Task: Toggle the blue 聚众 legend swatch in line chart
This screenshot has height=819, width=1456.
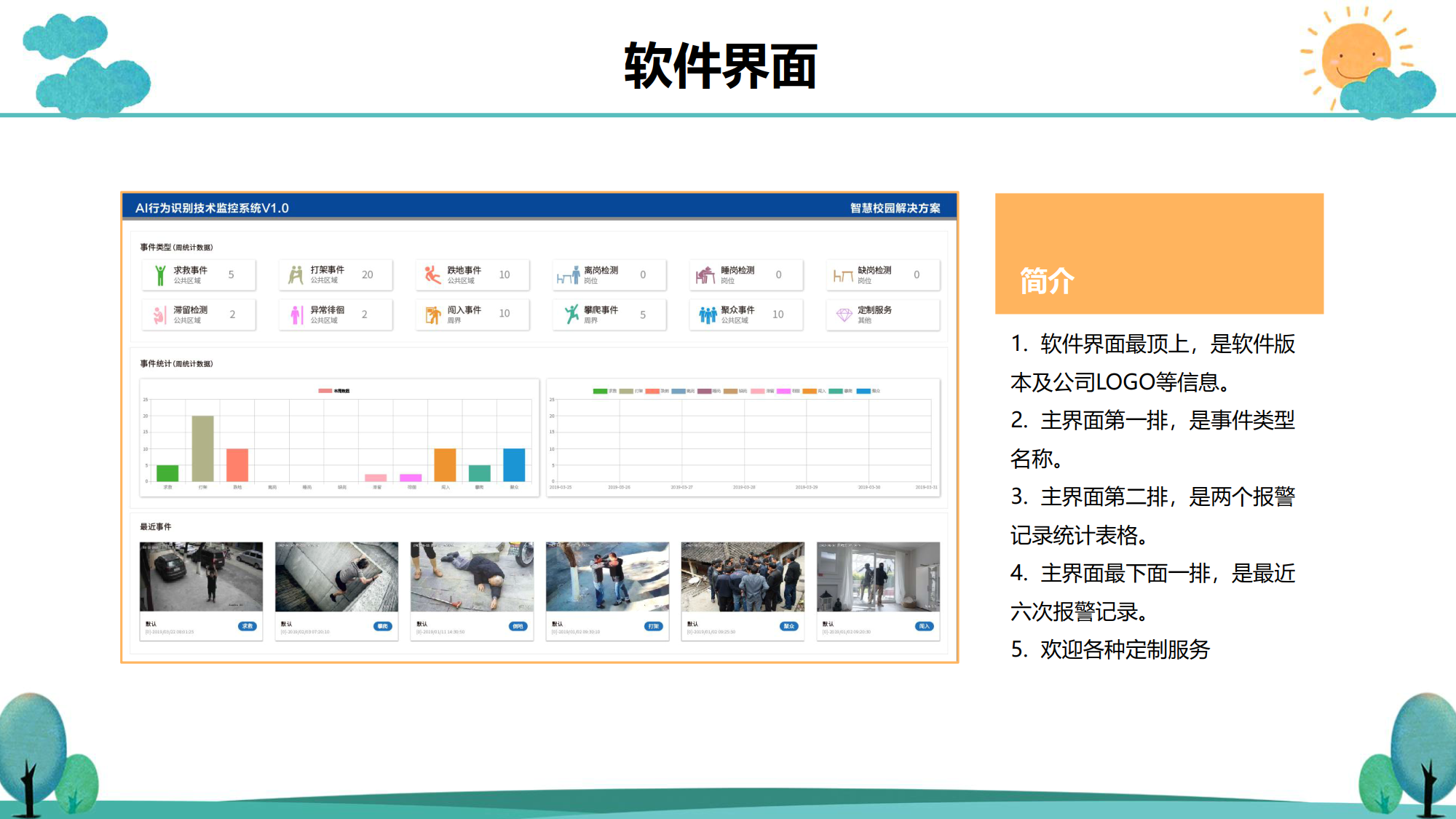Action: pos(863,391)
